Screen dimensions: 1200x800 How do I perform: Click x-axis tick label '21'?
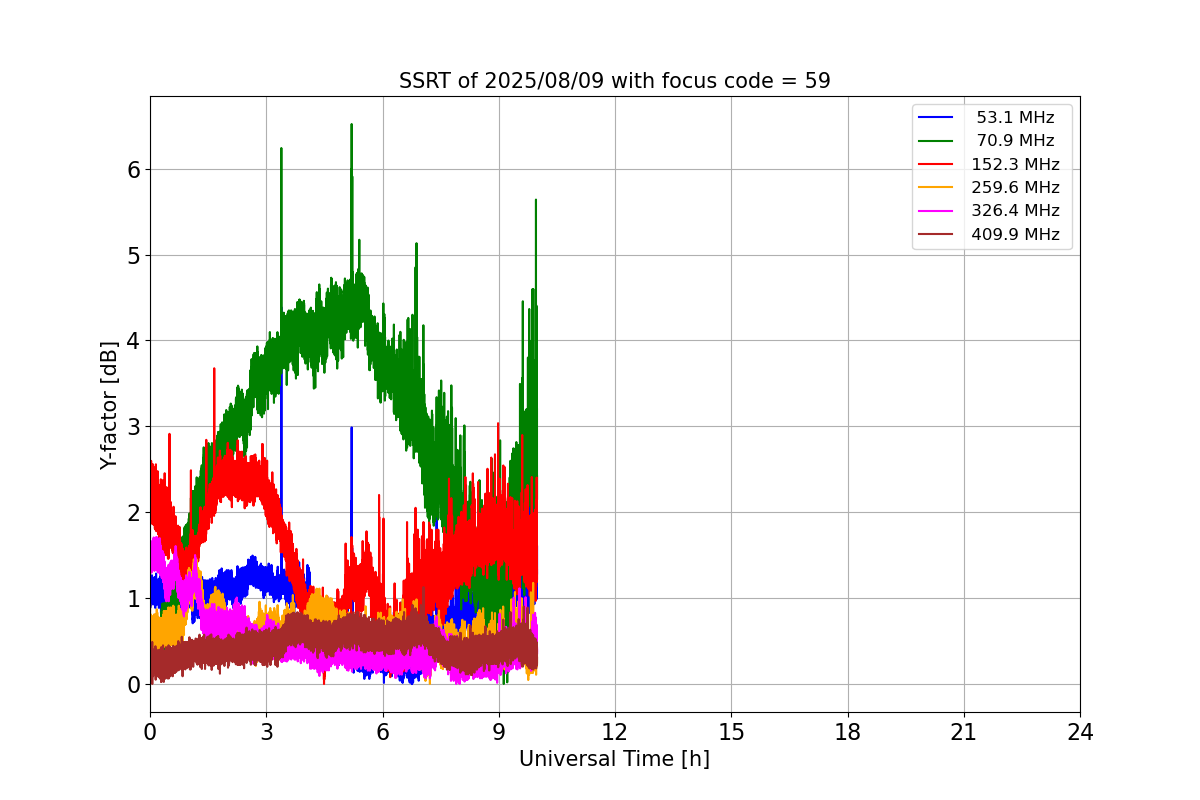[964, 732]
